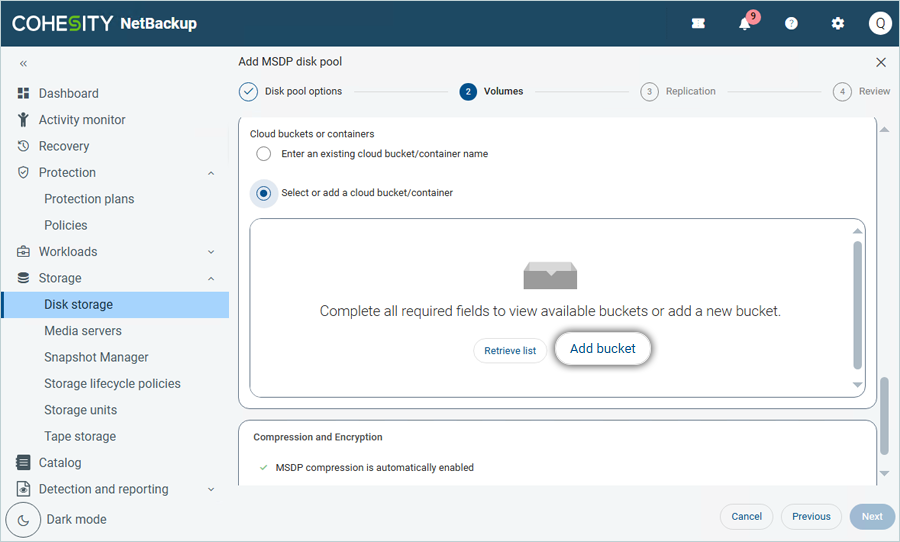
Task: Collapse the Protection section
Action: point(211,173)
